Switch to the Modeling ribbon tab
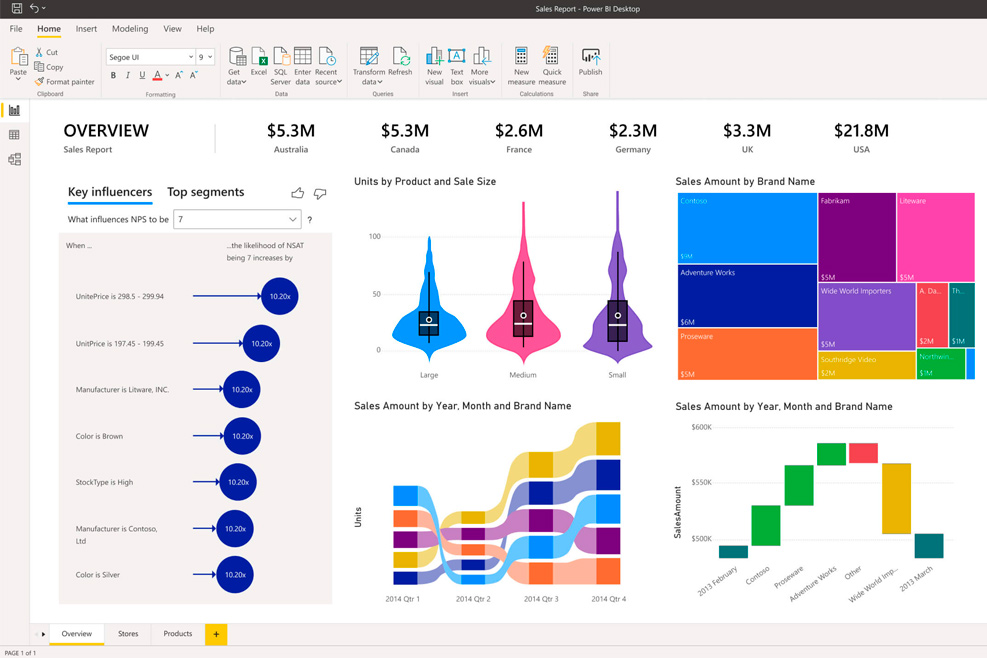Image resolution: width=987 pixels, height=658 pixels. tap(129, 29)
